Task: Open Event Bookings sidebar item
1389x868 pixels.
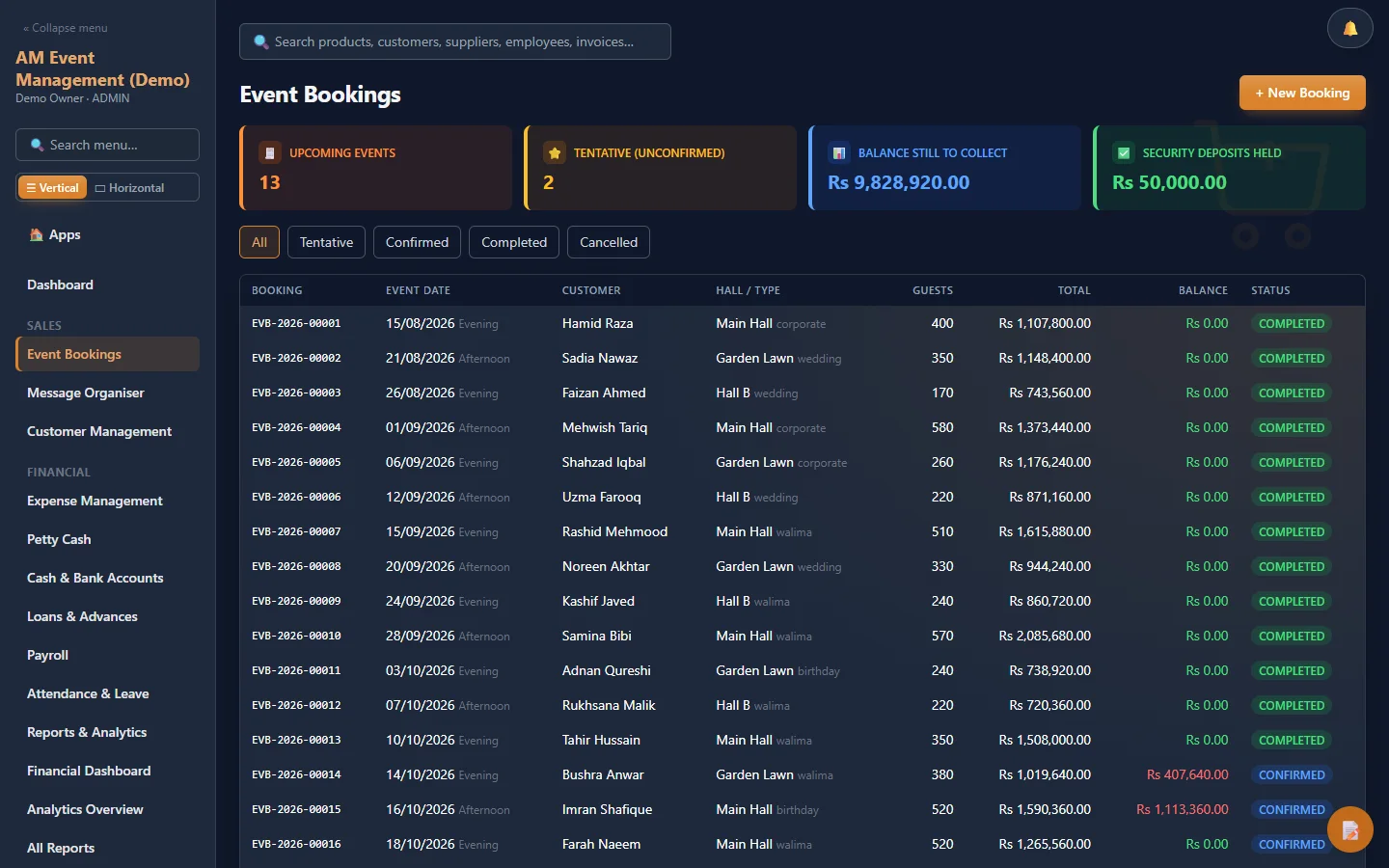Action: pos(107,354)
